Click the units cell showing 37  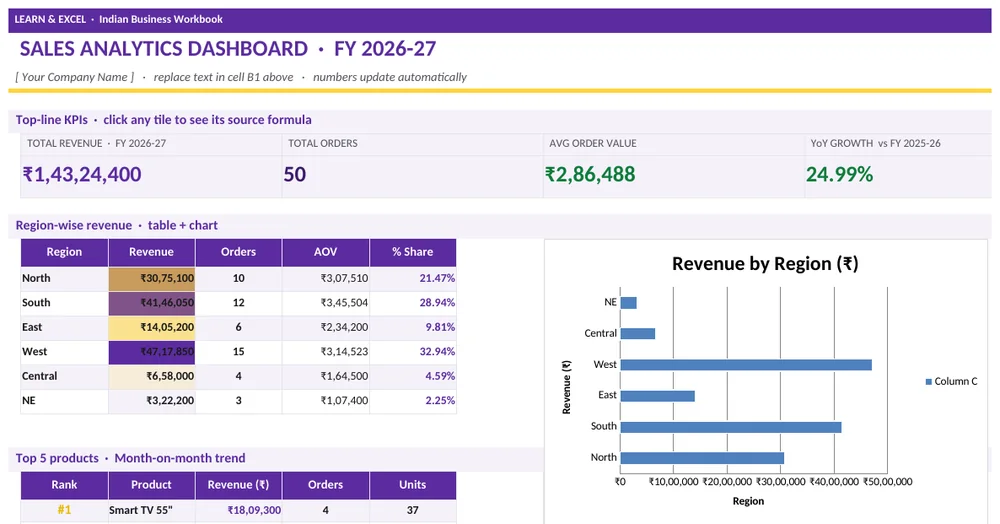click(x=413, y=510)
